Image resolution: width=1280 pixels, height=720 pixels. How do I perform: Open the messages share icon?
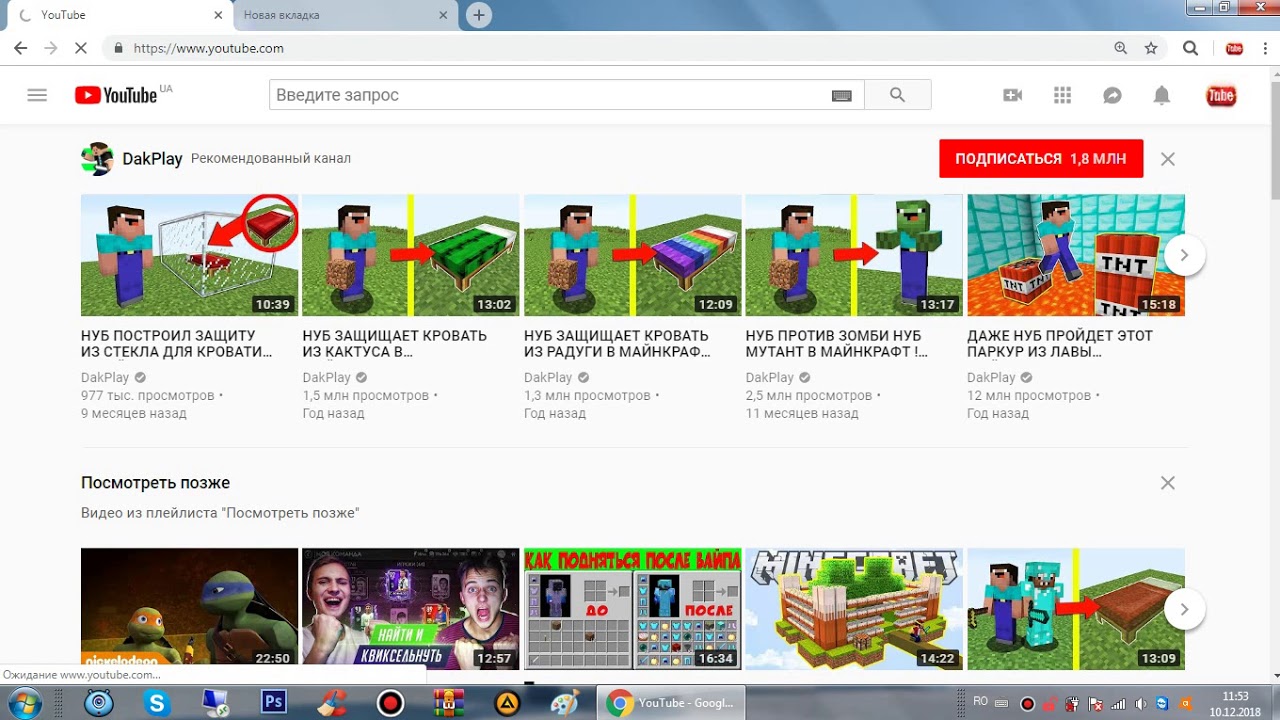coord(1112,95)
